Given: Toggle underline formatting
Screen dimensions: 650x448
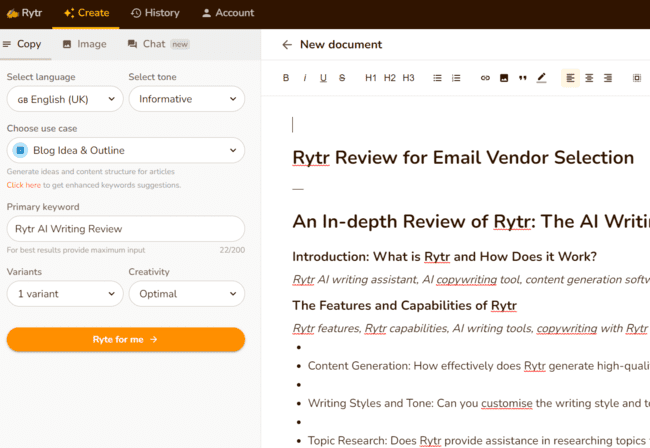Looking at the screenshot, I should [x=323, y=78].
